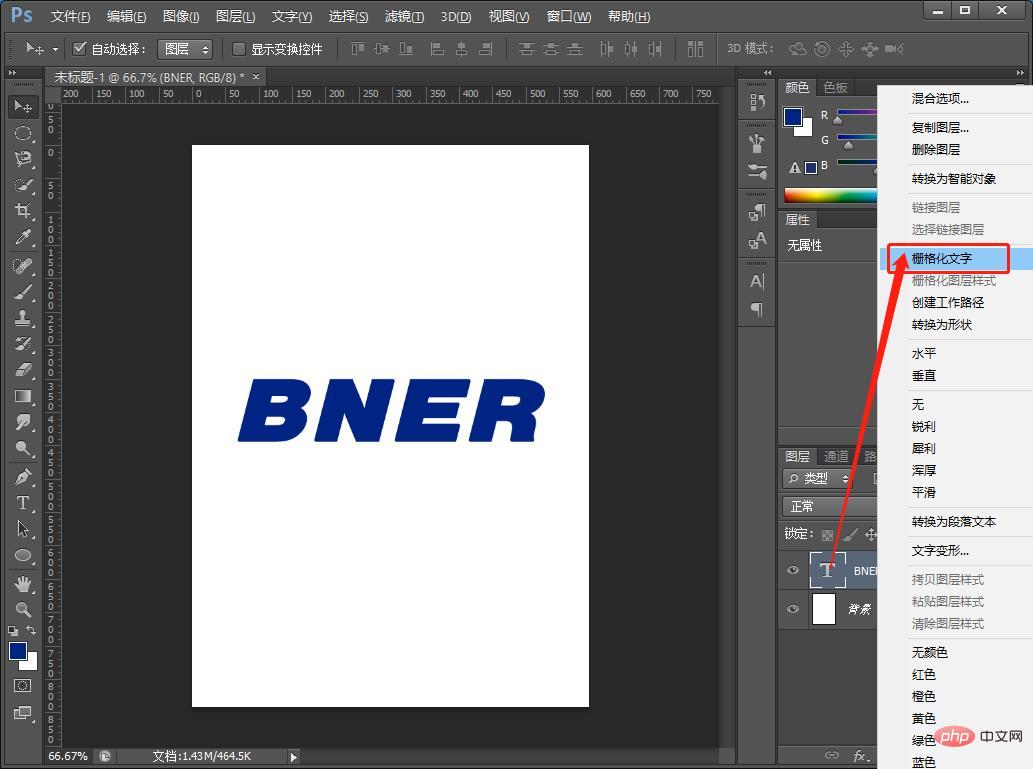Viewport: 1033px width, 769px height.
Task: Expand the icon panel dock arrows
Action: [x=768, y=72]
